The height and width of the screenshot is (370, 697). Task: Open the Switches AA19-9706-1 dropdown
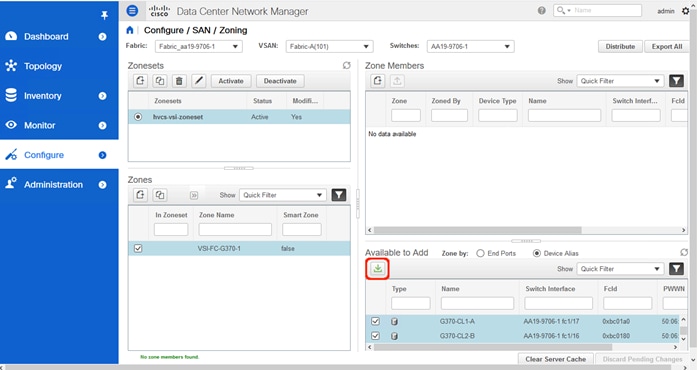470,46
